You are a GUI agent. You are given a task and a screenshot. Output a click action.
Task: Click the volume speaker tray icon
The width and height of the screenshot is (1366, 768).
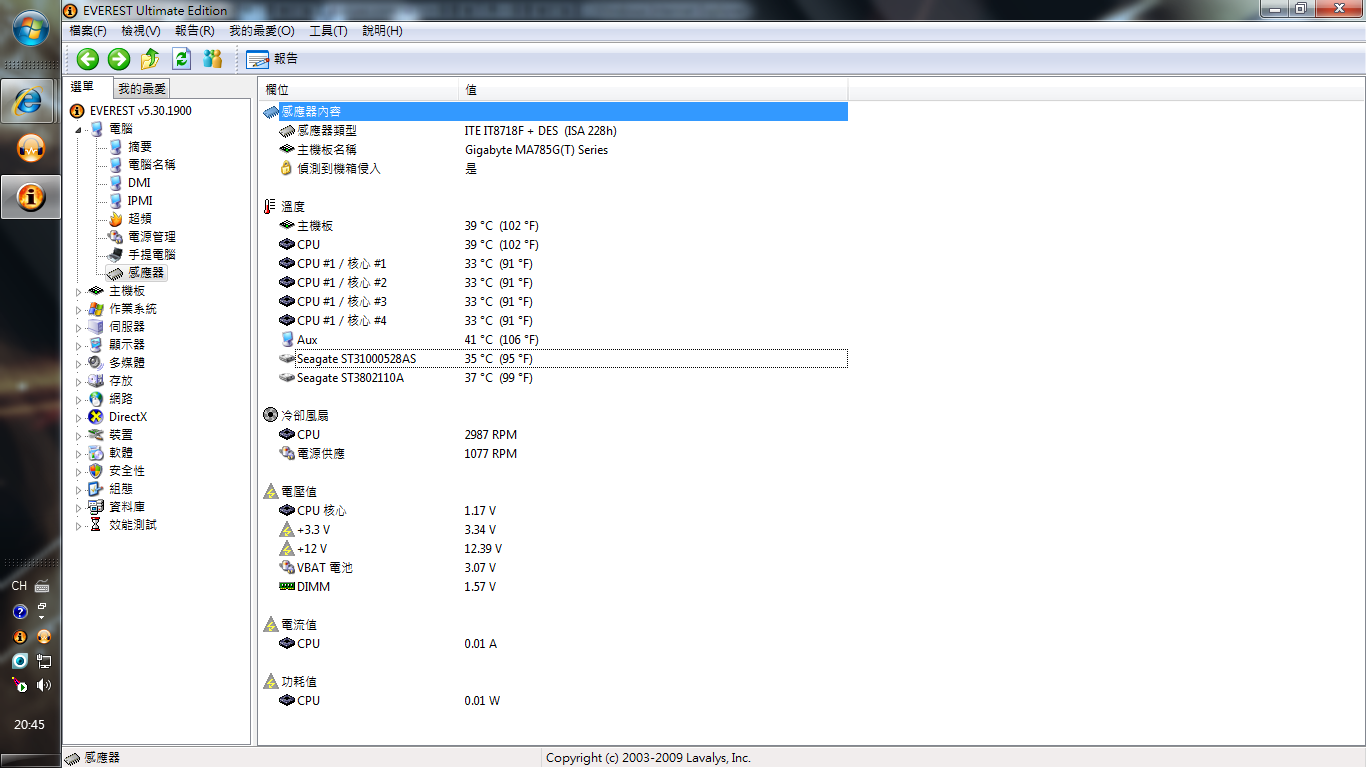(44, 685)
